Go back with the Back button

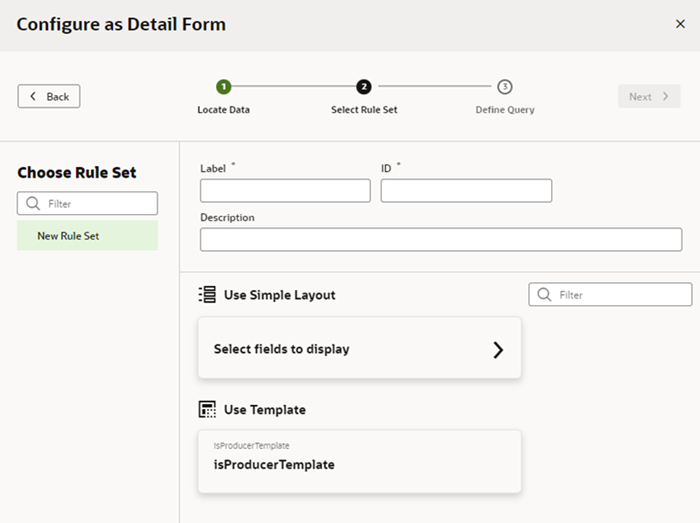click(49, 96)
